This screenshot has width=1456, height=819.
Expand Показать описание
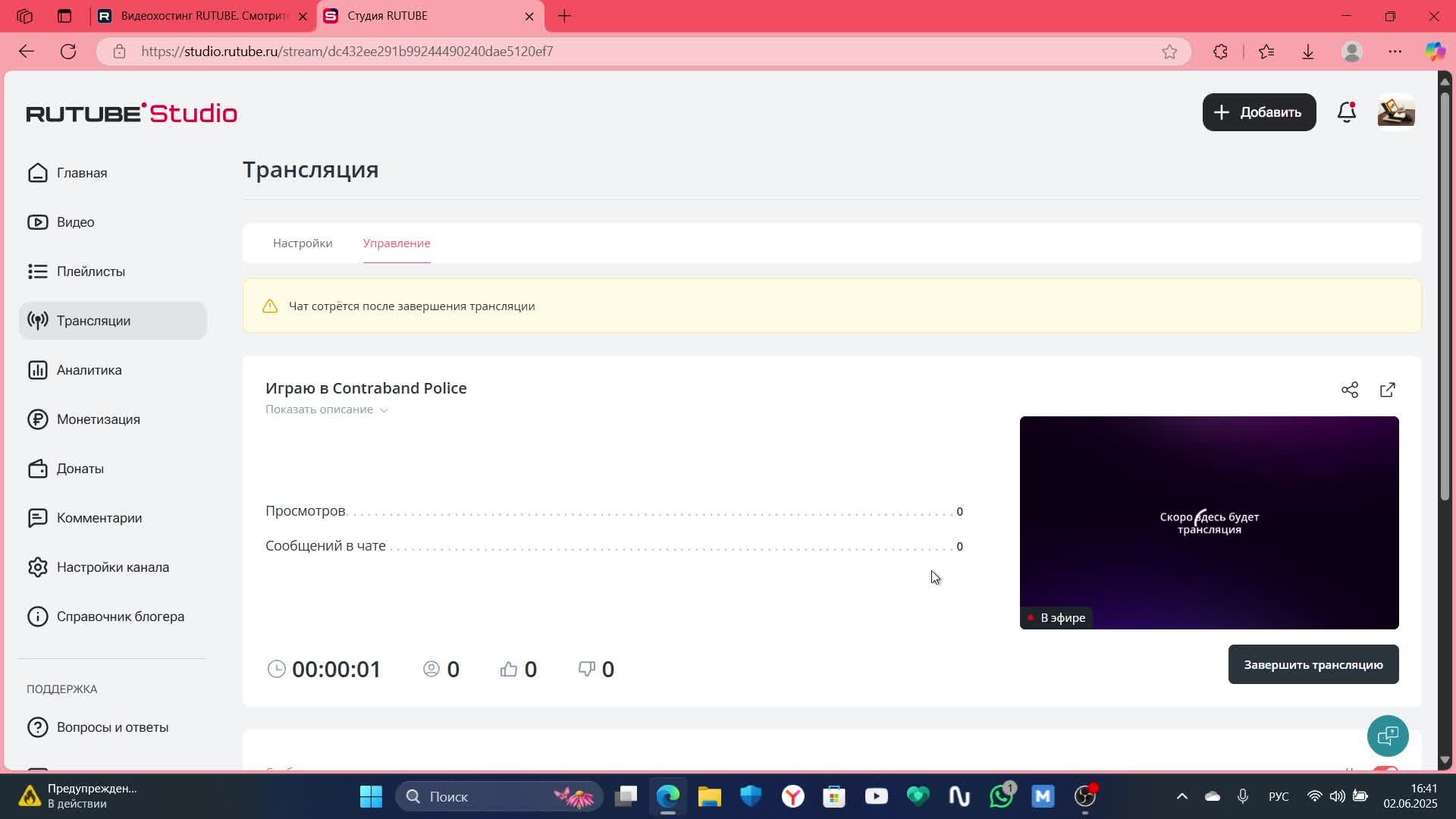(326, 409)
